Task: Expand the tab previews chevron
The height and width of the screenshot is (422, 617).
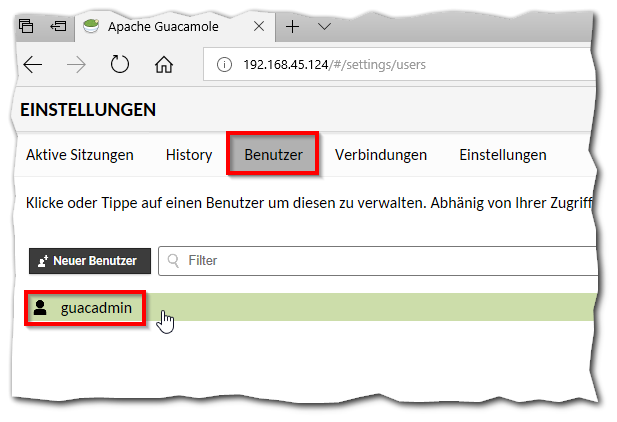Action: click(x=324, y=26)
